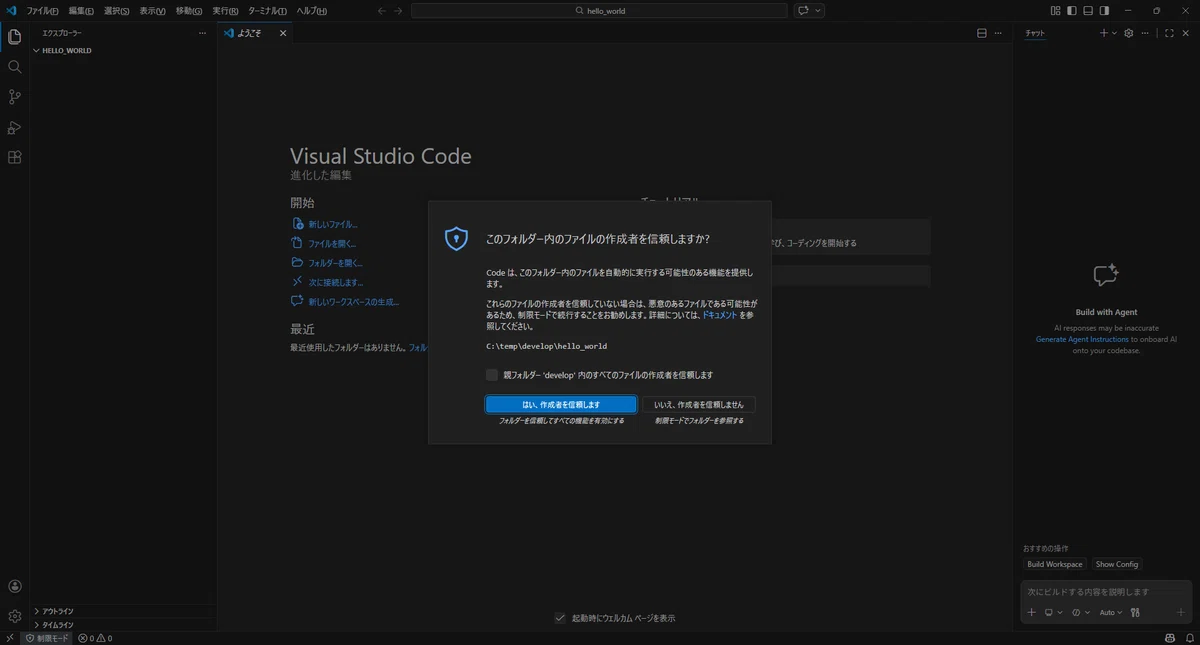The height and width of the screenshot is (645, 1200).
Task: Open the Copilot chat icon in title bar
Action: pos(803,11)
